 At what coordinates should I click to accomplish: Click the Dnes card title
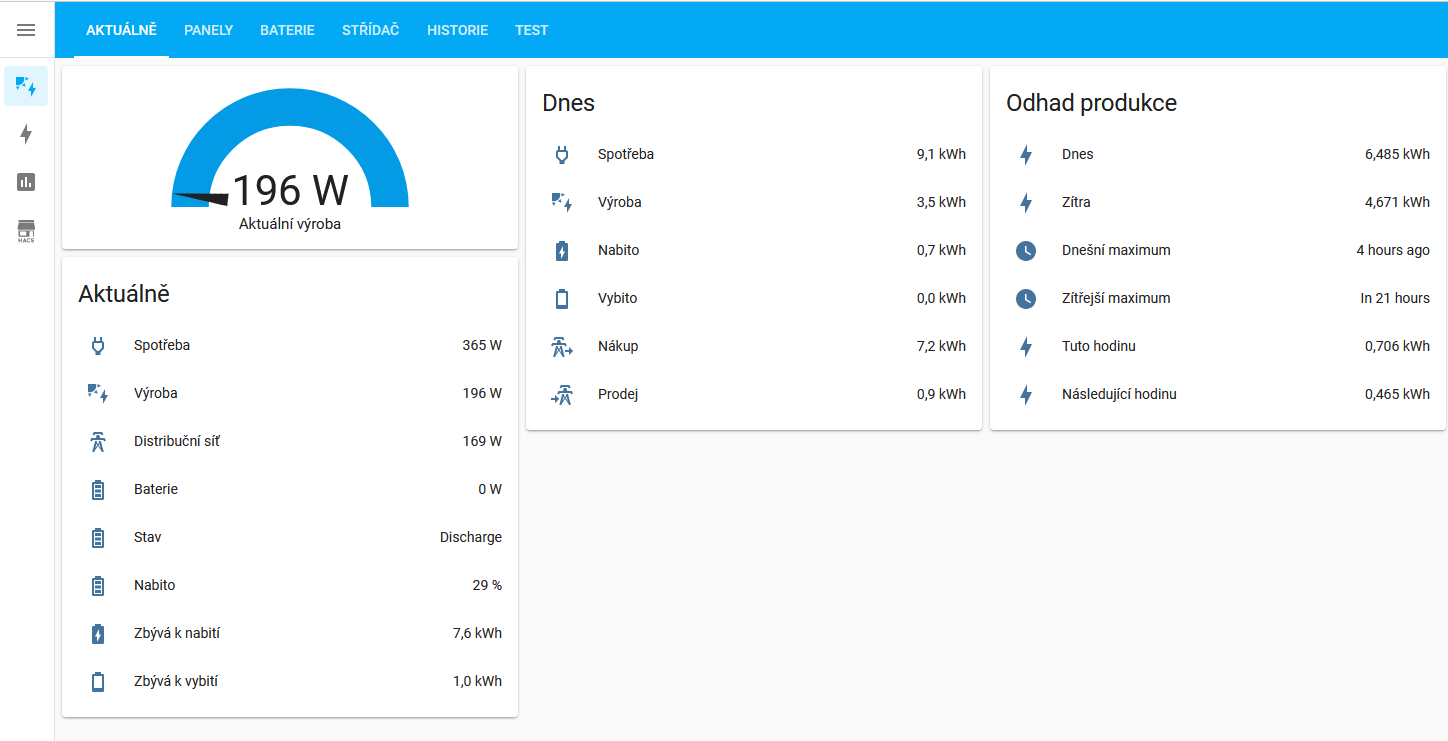pyautogui.click(x=568, y=103)
